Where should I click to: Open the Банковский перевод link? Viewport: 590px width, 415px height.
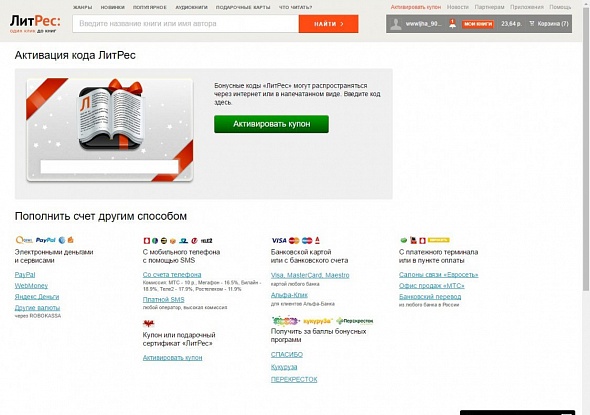pyautogui.click(x=430, y=297)
